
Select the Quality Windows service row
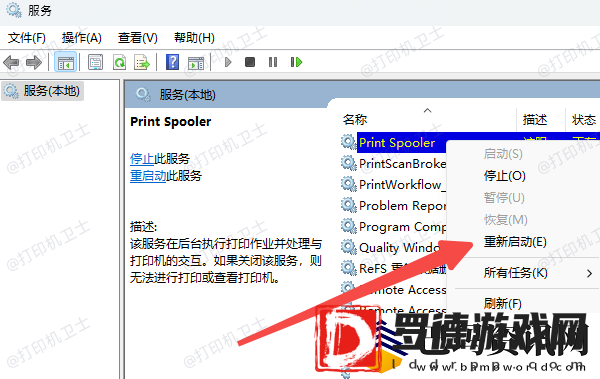tap(399, 248)
